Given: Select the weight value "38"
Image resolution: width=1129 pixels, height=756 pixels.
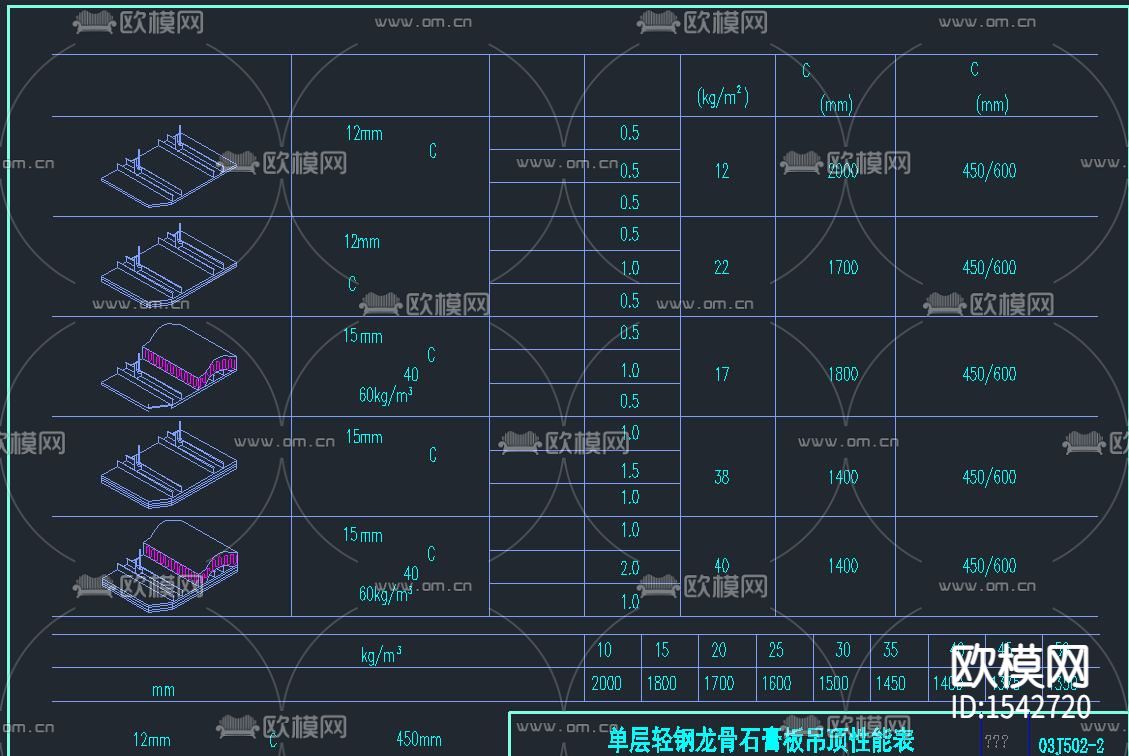Looking at the screenshot, I should (721, 477).
